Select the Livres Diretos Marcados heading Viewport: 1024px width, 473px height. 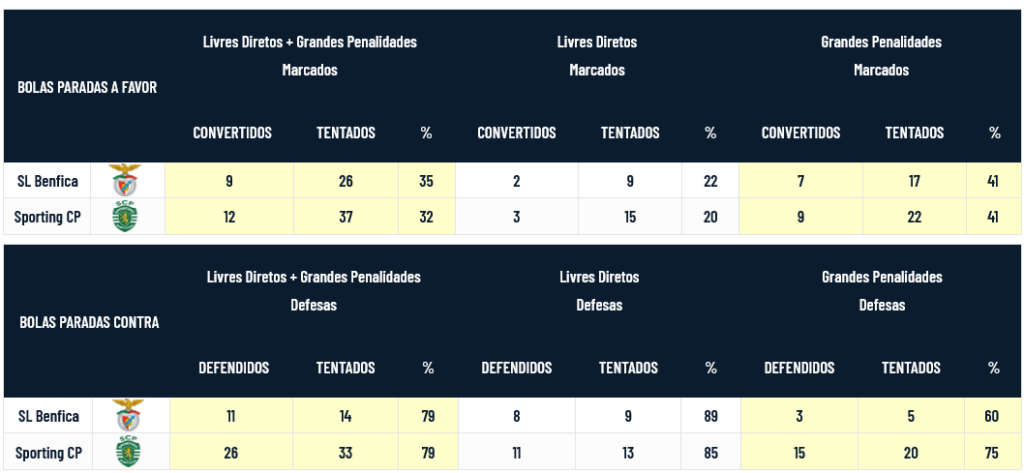(x=597, y=56)
